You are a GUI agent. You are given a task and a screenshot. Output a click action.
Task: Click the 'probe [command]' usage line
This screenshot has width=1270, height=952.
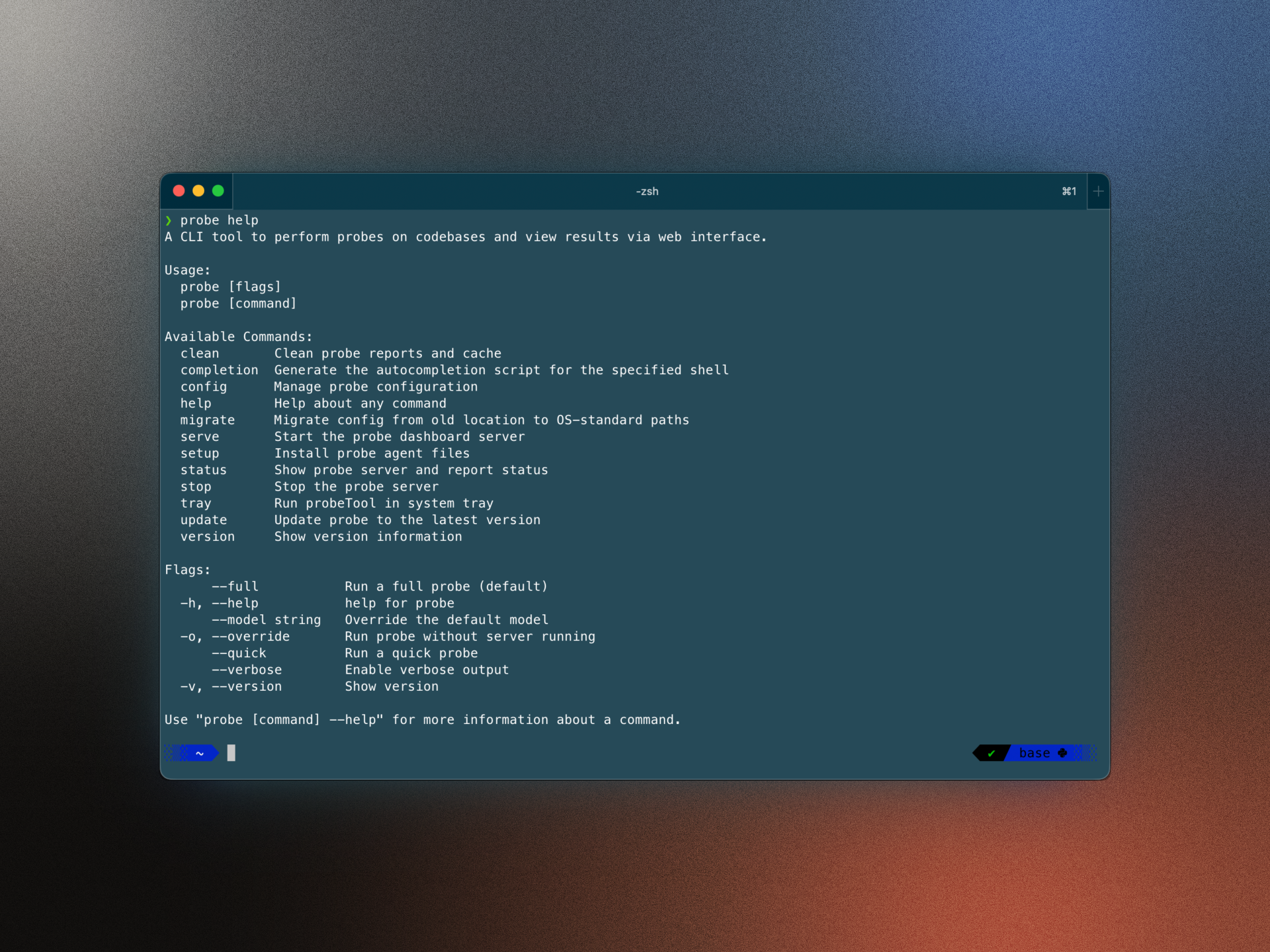click(x=238, y=303)
